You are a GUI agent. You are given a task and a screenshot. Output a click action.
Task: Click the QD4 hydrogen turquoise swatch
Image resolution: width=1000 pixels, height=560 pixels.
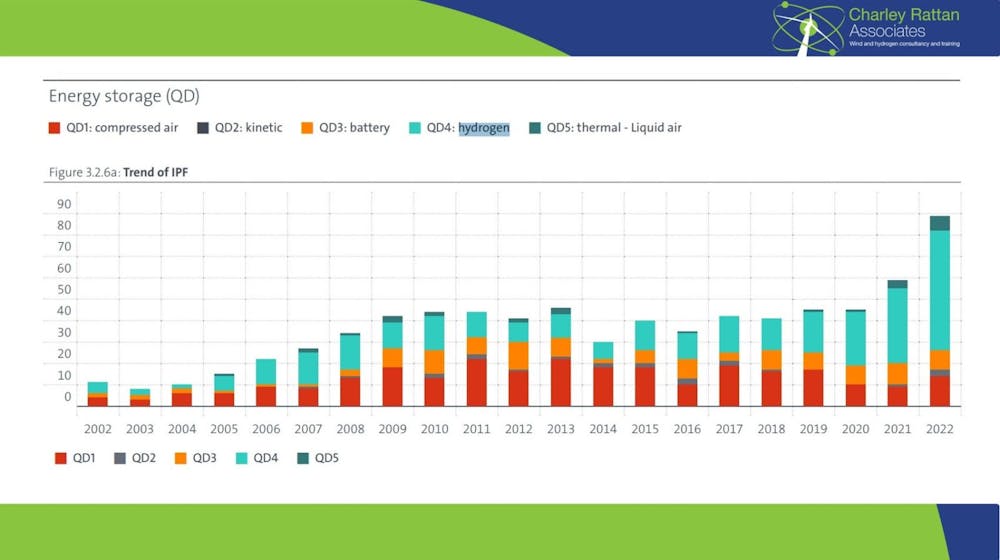tap(415, 128)
